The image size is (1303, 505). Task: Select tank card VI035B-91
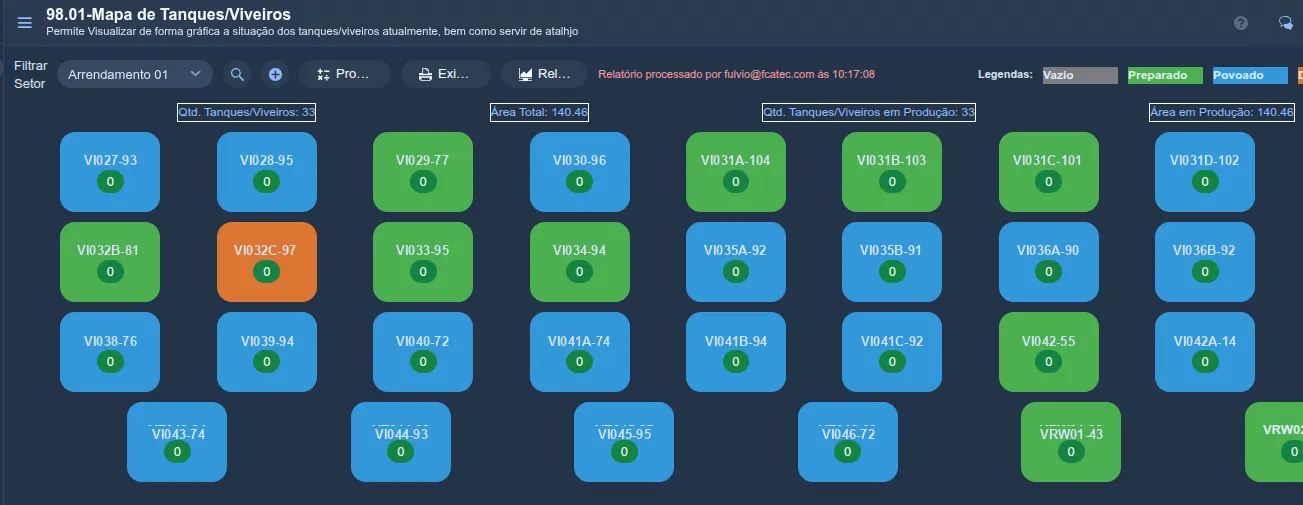[x=892, y=262]
